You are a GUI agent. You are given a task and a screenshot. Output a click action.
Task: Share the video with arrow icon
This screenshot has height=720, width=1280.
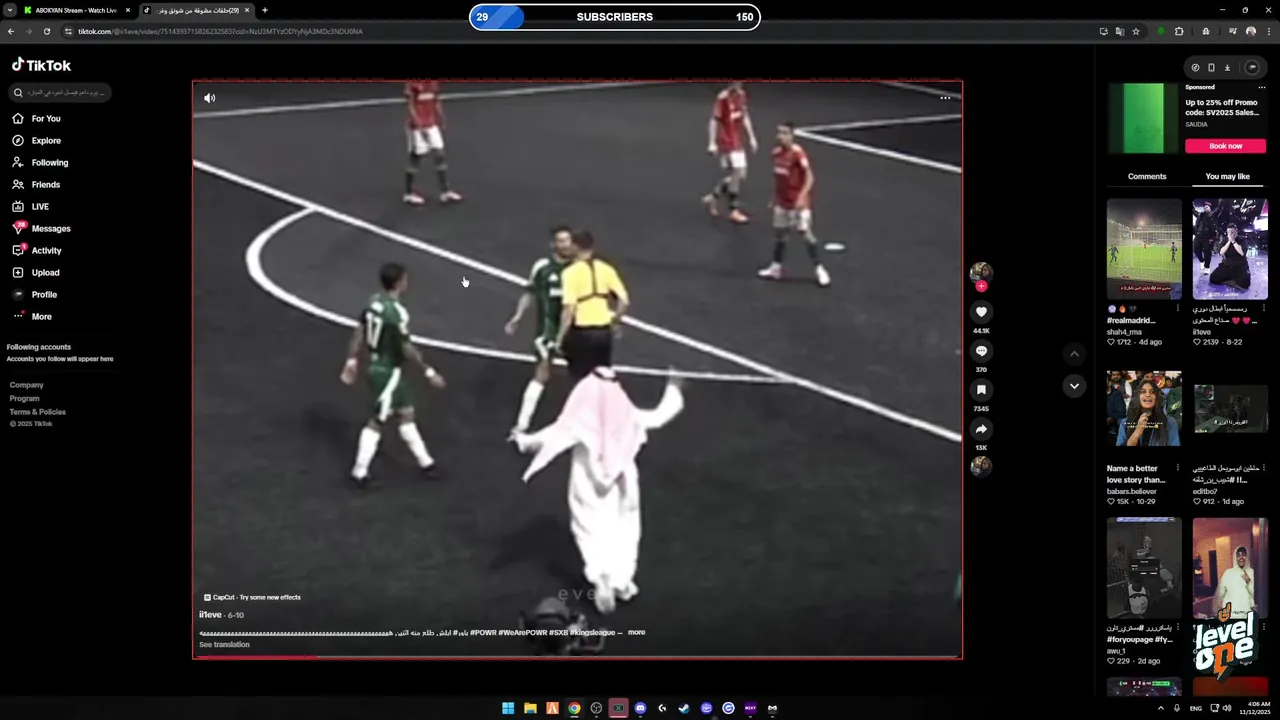pos(981,429)
